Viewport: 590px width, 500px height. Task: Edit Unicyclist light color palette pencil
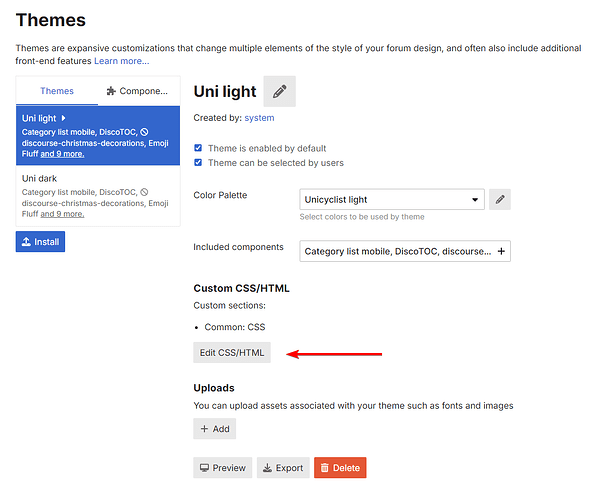point(500,199)
